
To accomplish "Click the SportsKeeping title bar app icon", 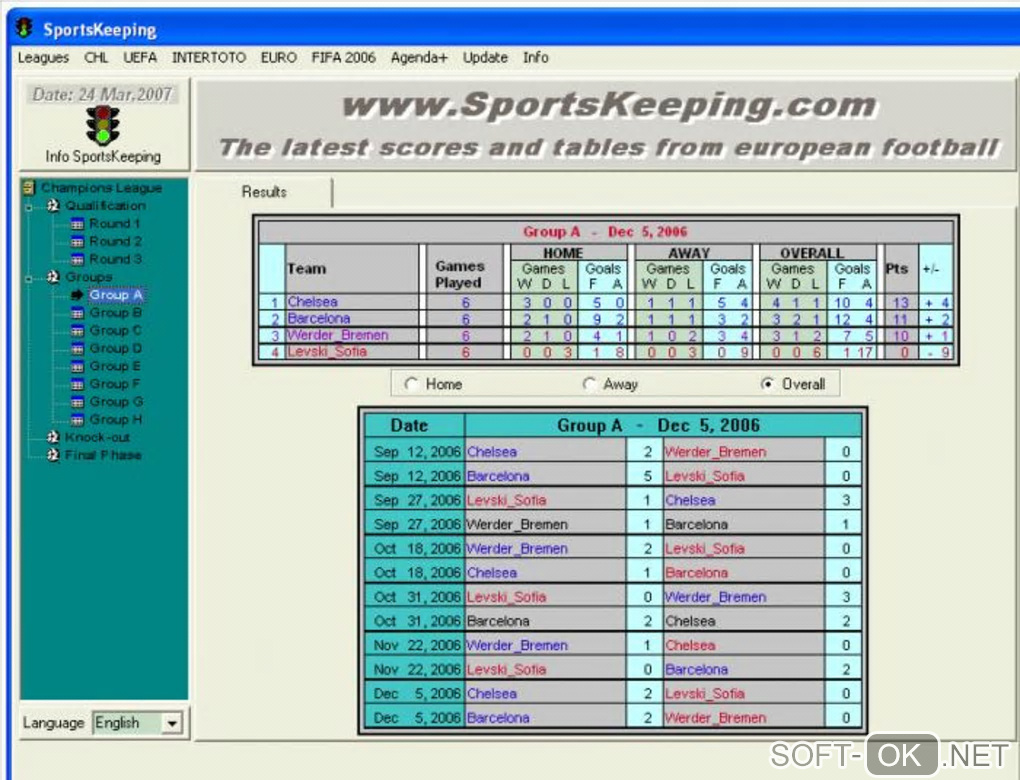I will (x=24, y=28).
